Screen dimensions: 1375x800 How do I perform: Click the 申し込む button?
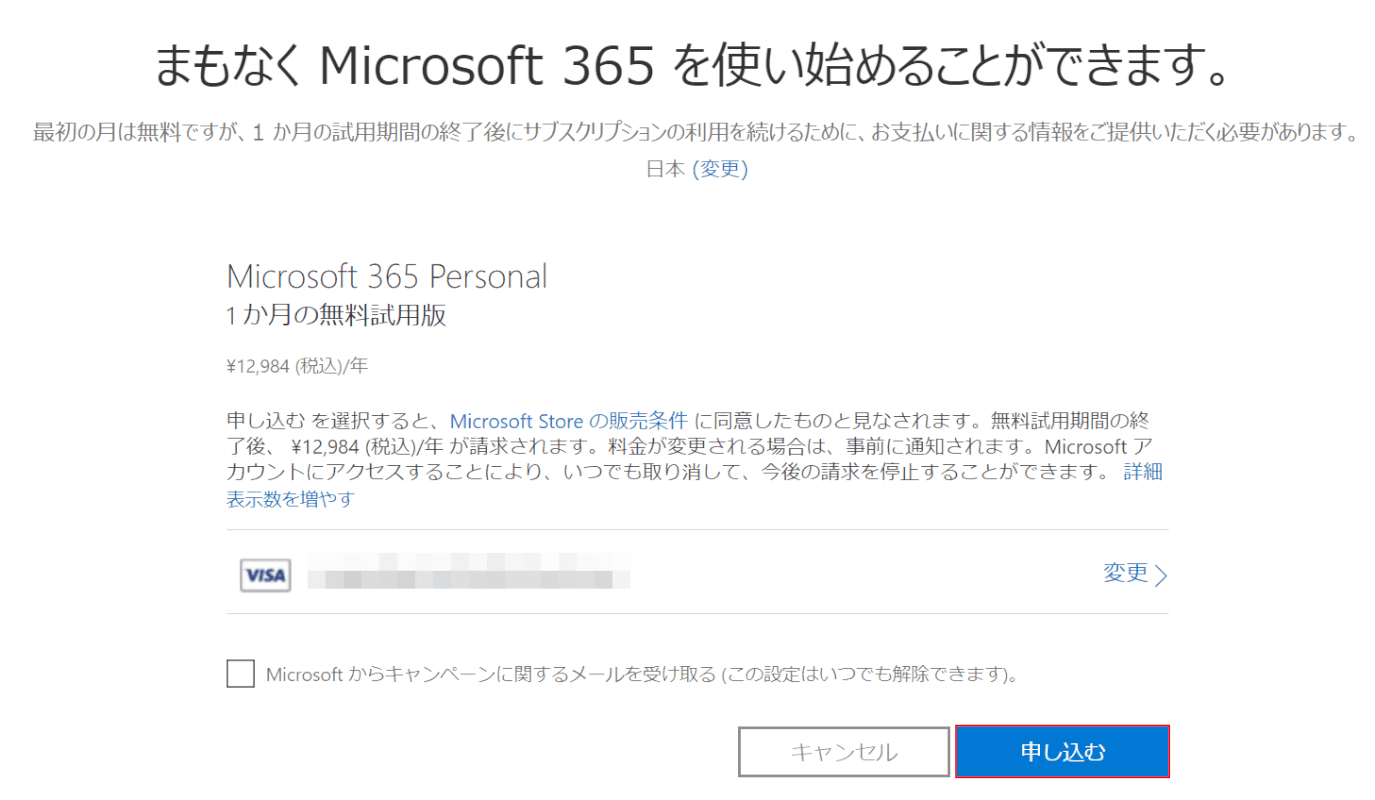1062,751
